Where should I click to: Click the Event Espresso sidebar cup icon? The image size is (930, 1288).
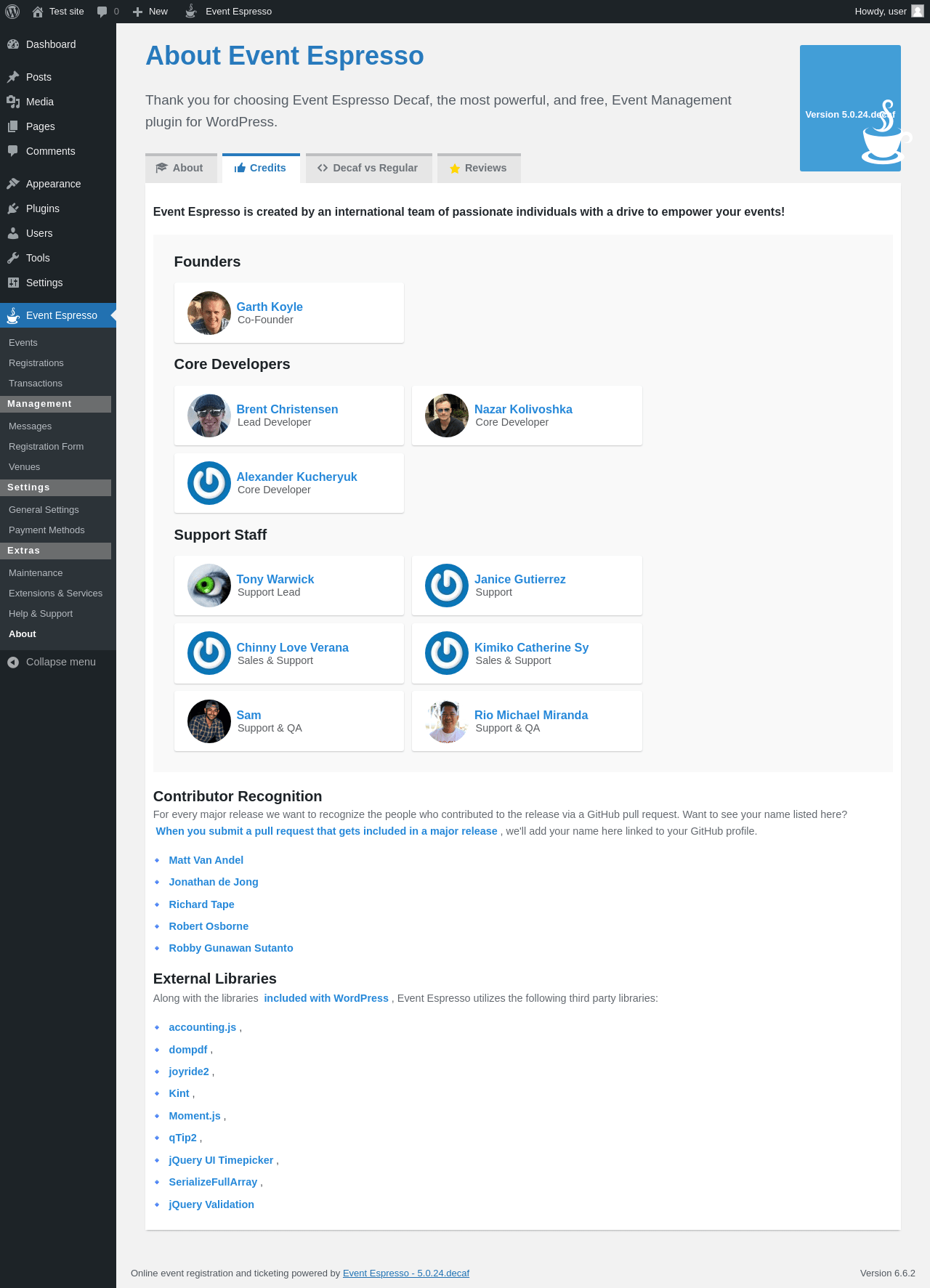(x=13, y=315)
